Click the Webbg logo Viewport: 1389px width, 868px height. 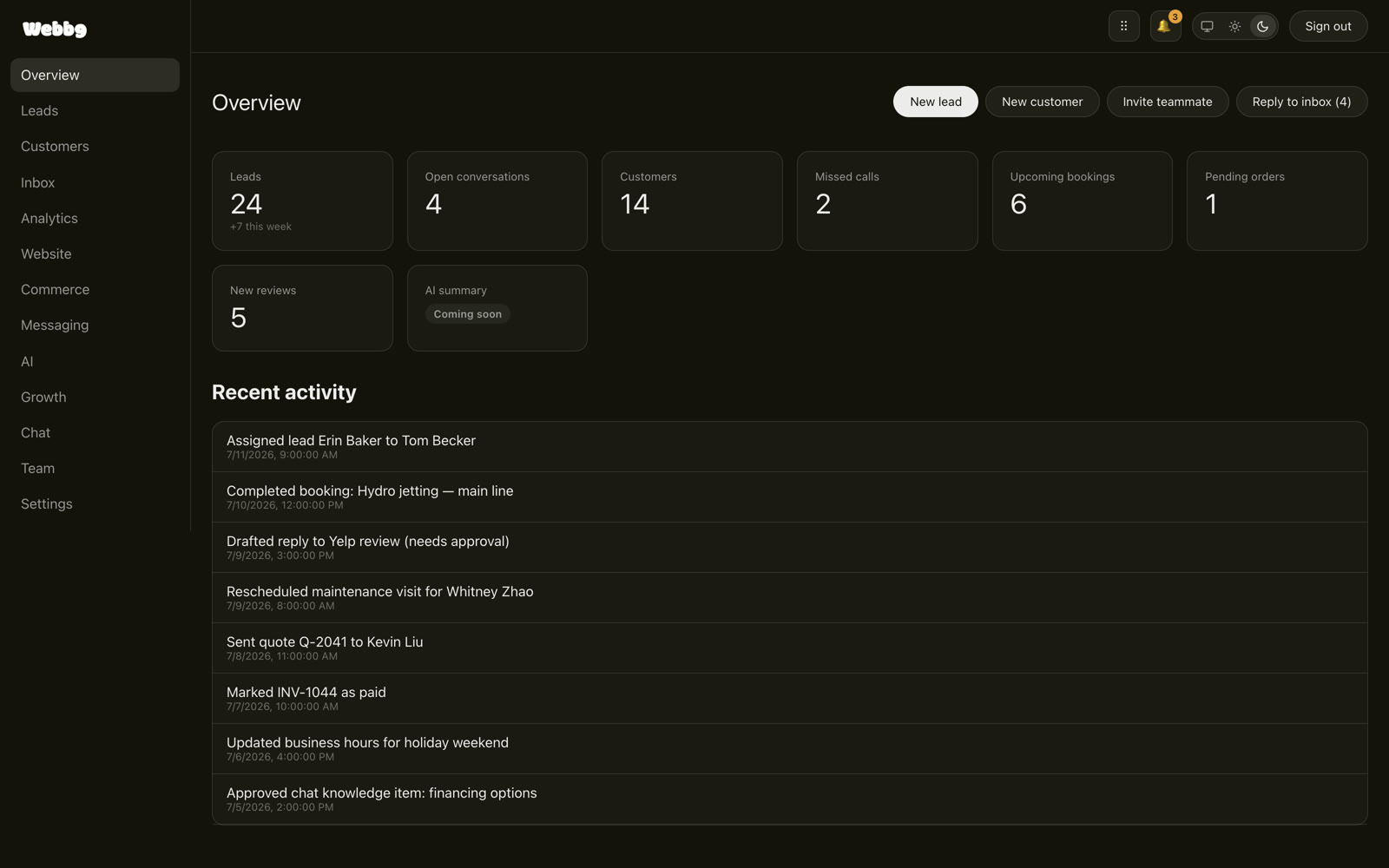point(55,29)
